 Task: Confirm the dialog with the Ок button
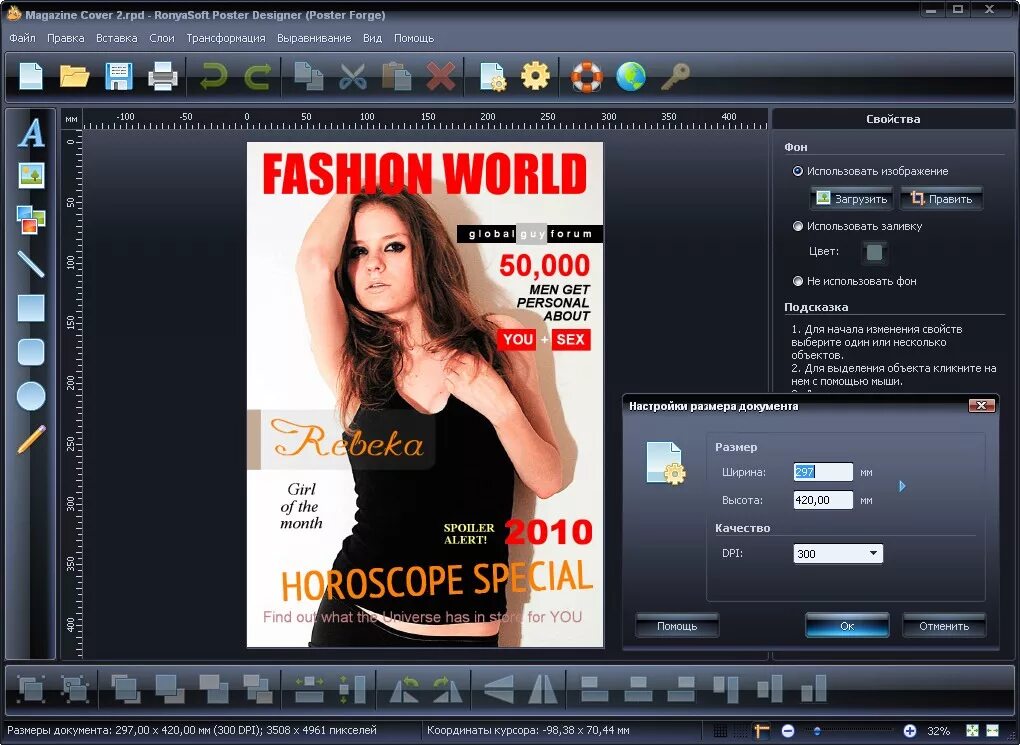click(847, 626)
